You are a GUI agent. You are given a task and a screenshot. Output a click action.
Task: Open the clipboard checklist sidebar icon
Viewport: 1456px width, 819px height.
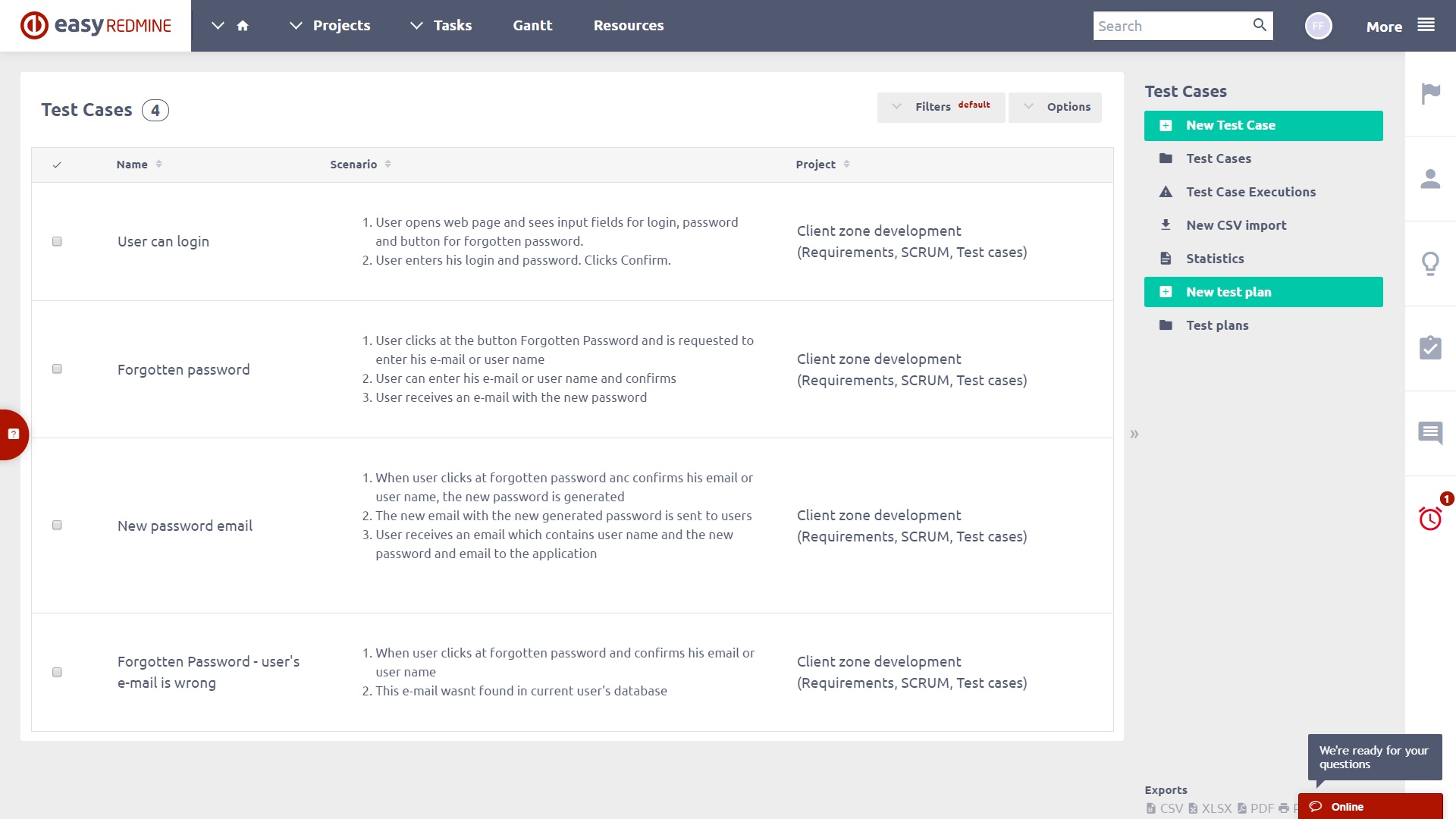click(1430, 348)
